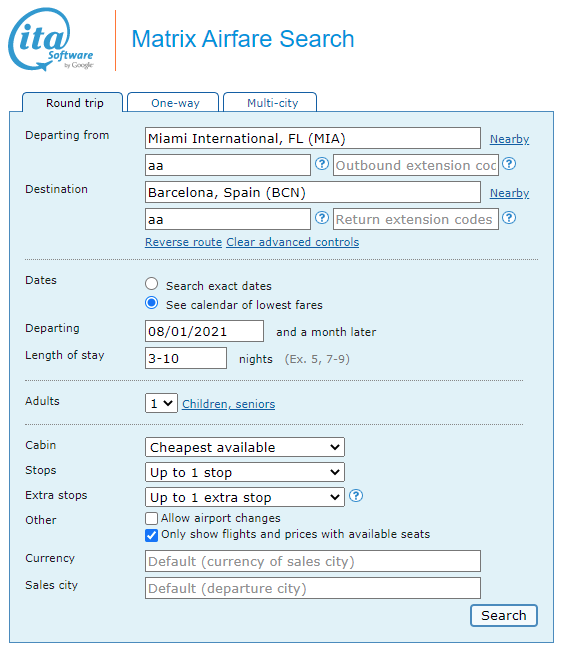The width and height of the screenshot is (564, 659).
Task: Open help icon next to destination routing codes
Action: click(322, 218)
